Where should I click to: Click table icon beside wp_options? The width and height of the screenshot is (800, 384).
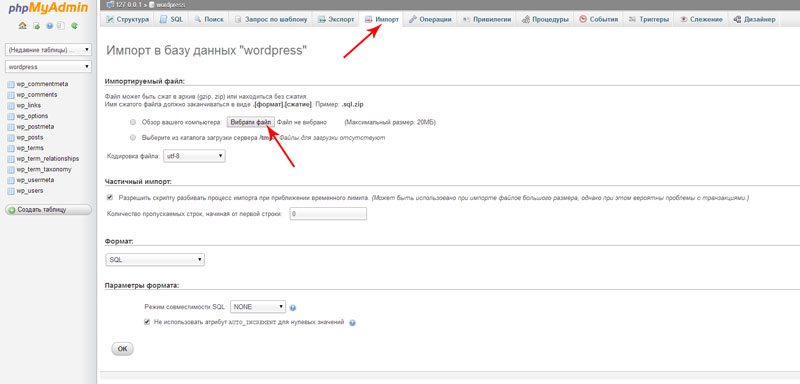coord(11,116)
